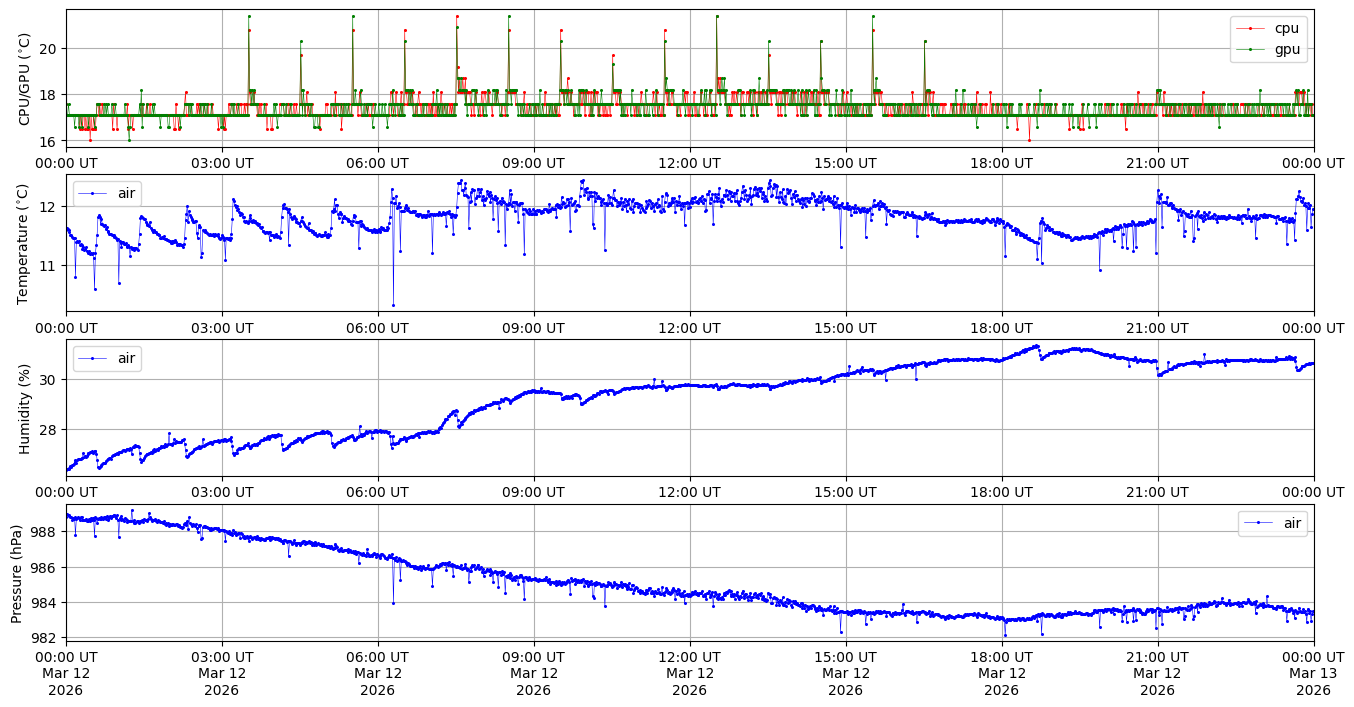Click 09:00 UT tick under Humidity chart
Viewport: 1354px width, 707px height.
[533, 492]
